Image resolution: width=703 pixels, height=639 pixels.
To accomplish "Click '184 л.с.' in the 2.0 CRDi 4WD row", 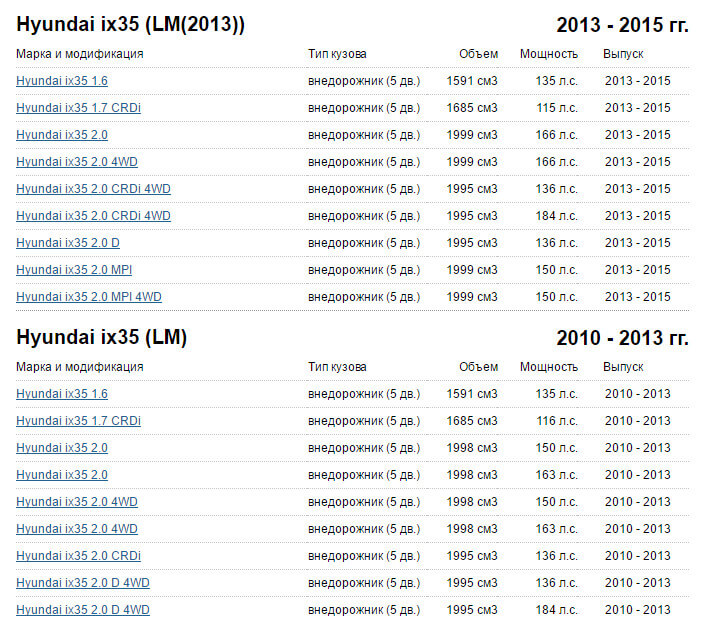I will point(556,216).
